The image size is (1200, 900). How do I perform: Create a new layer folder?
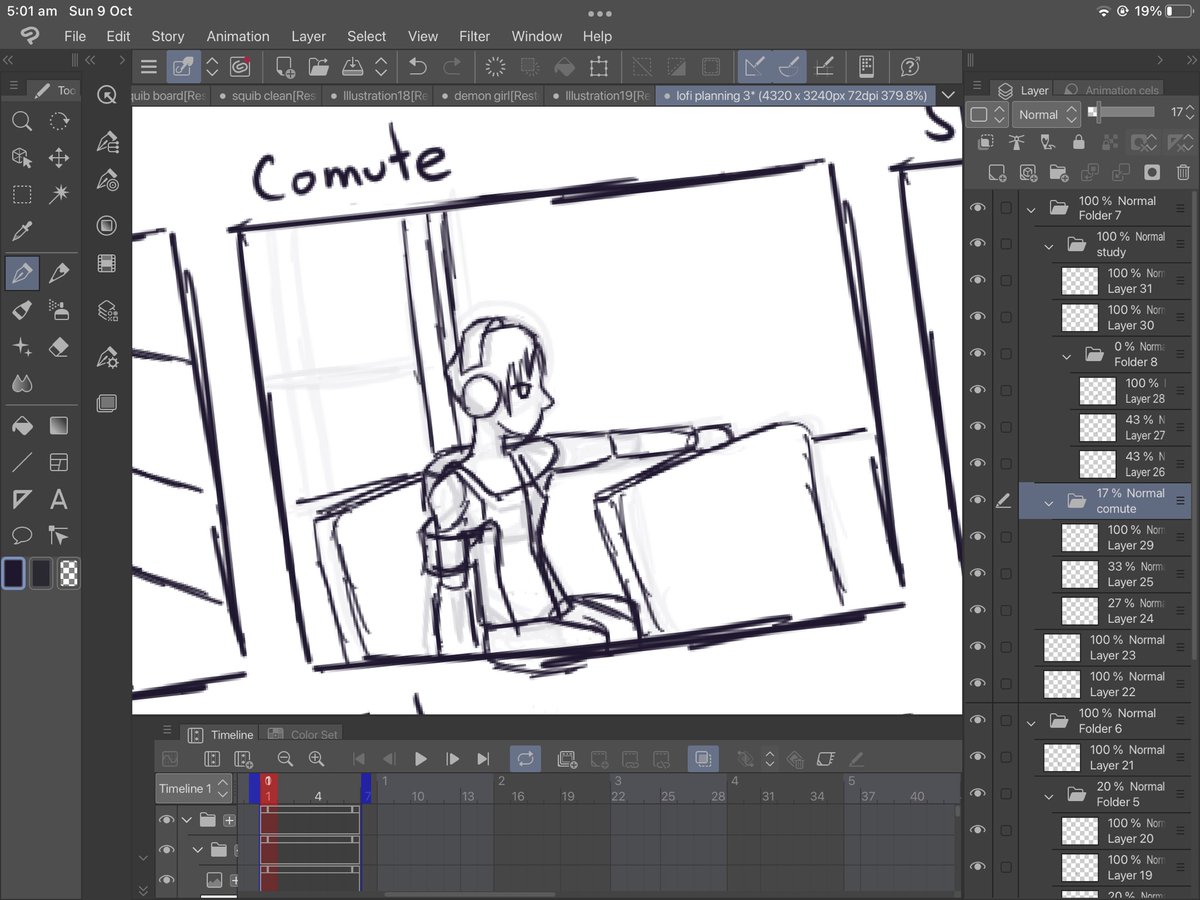point(1059,172)
